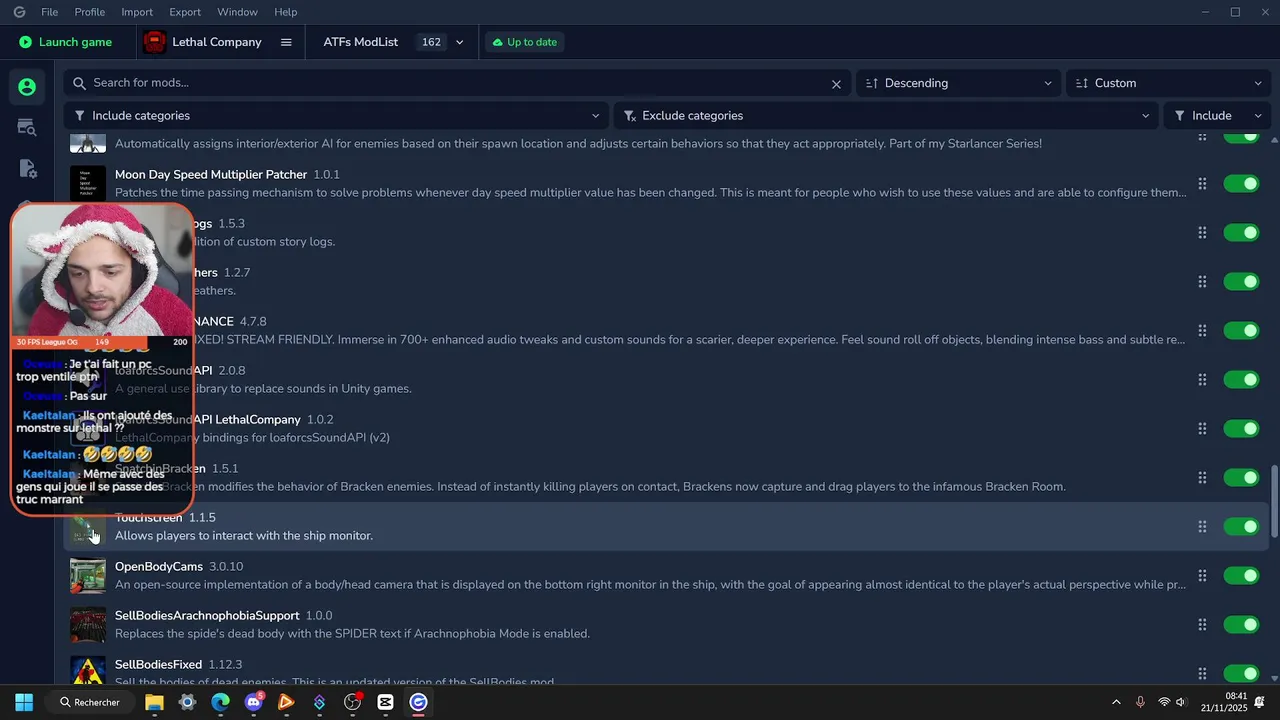Viewport: 1280px width, 720px height.
Task: Click the SellBodiesArachnophobiaSupport mod thumbnail
Action: coord(88,625)
